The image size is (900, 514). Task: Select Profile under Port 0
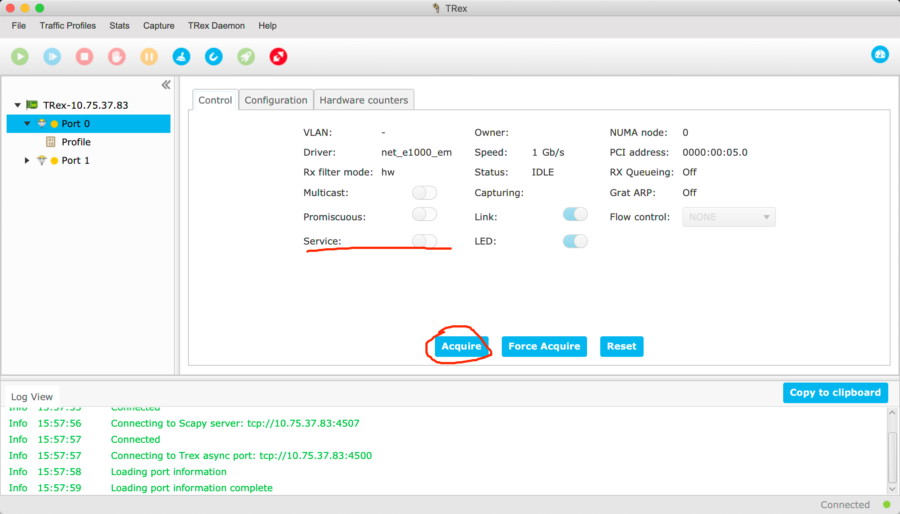click(x=76, y=142)
